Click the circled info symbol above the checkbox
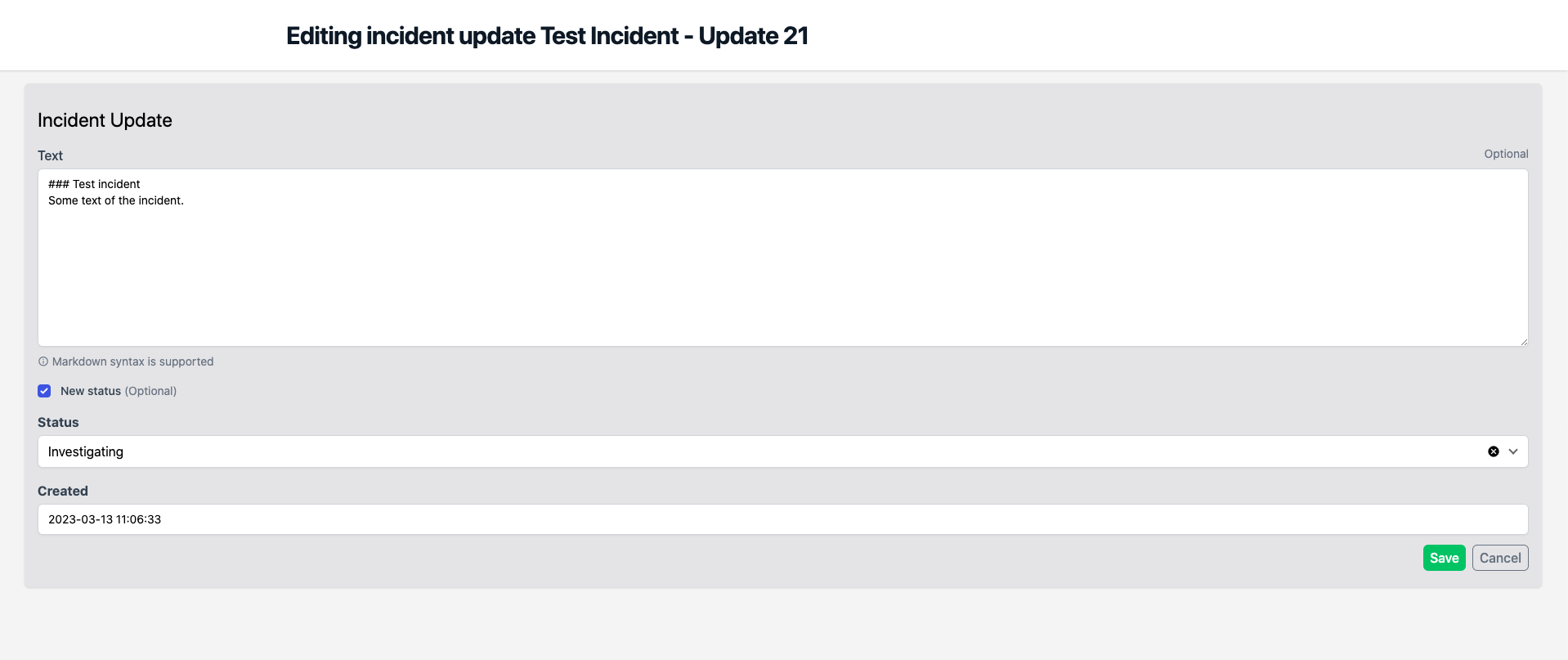The width and height of the screenshot is (1568, 660). click(x=42, y=361)
